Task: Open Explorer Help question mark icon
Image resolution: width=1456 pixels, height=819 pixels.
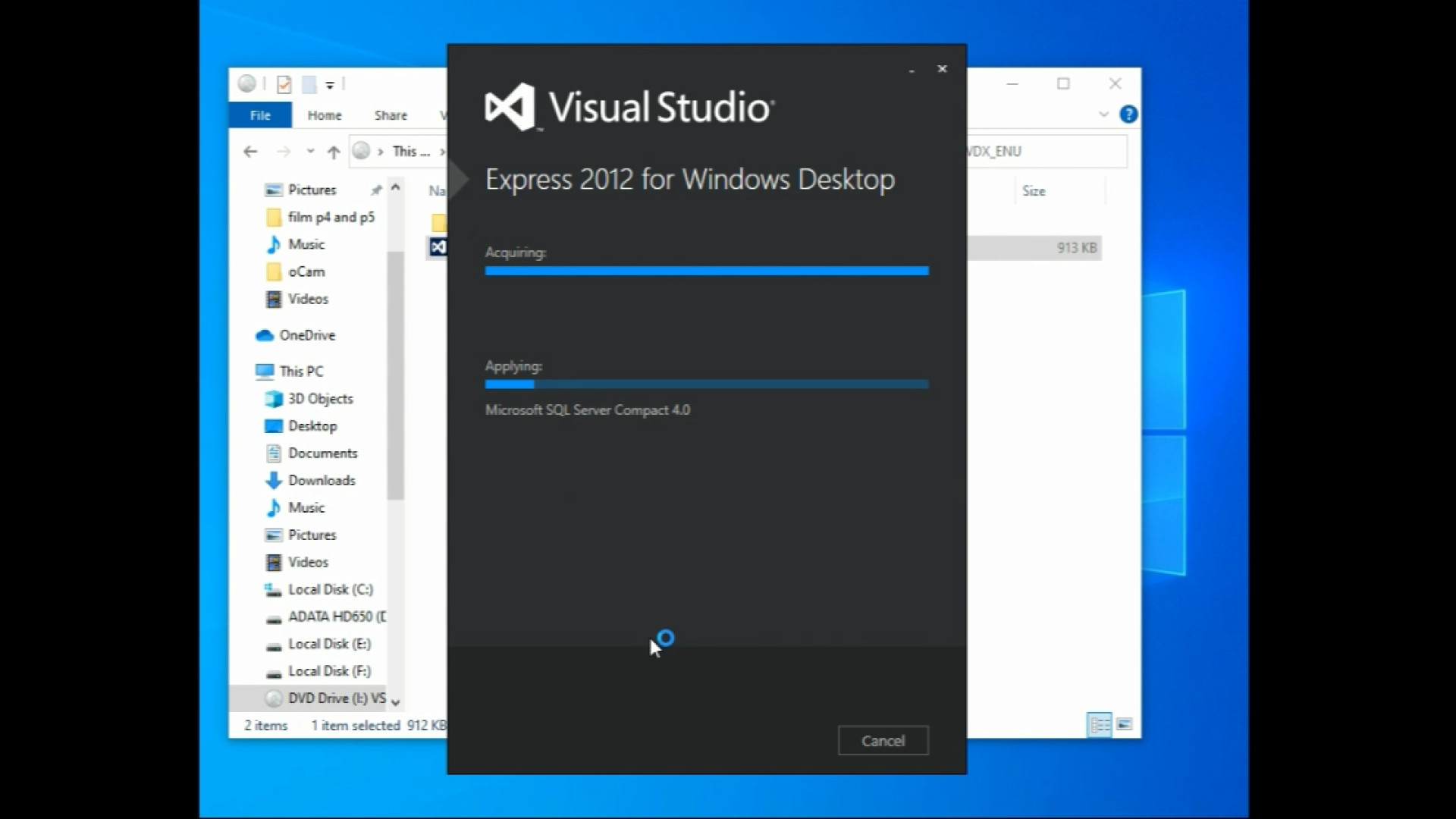Action: coord(1128,115)
